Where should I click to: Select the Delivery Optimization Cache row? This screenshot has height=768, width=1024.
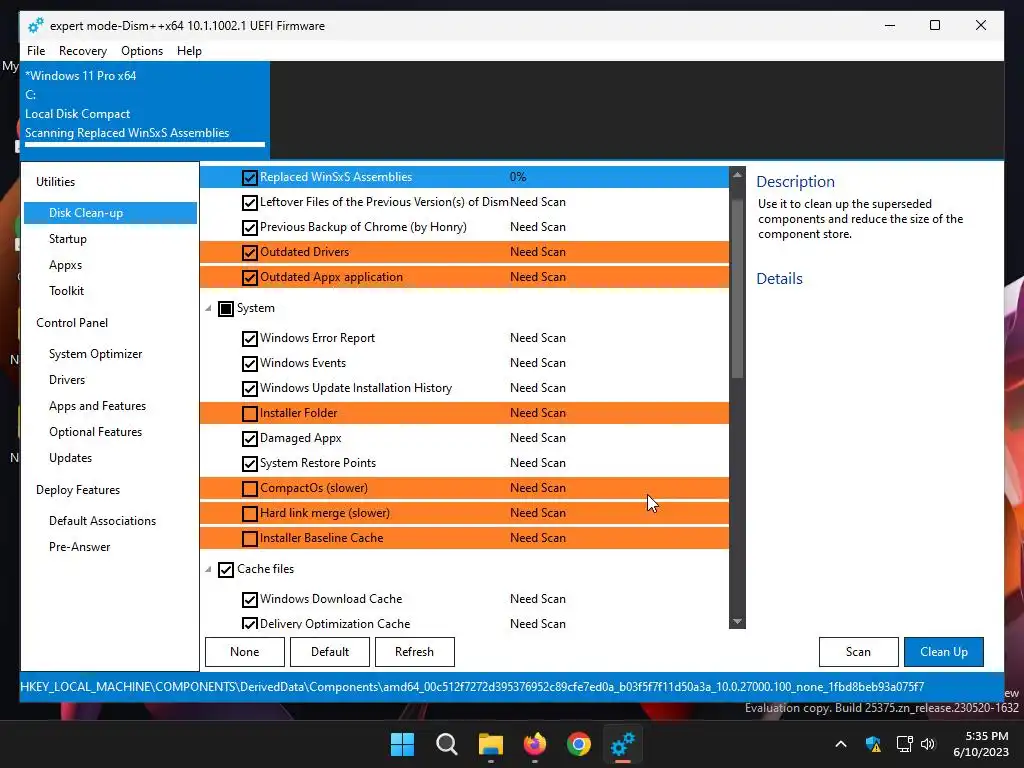[x=464, y=624]
